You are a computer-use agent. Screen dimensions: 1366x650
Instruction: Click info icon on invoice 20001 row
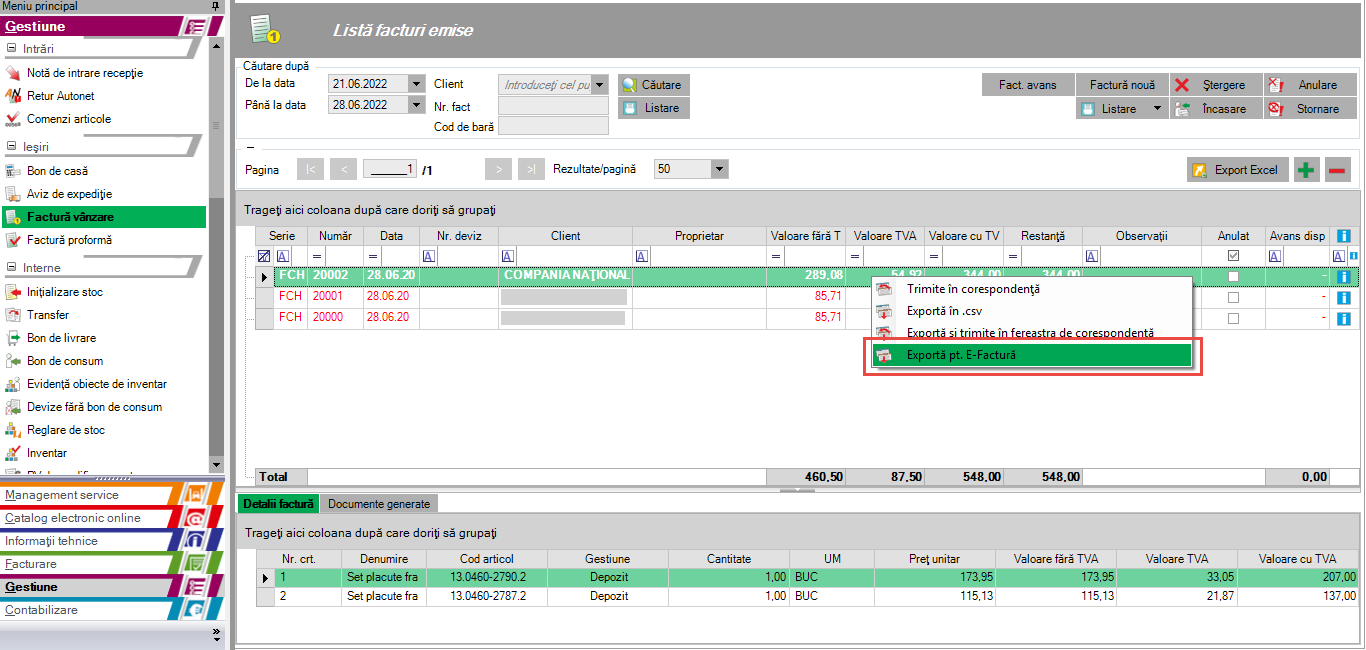(x=1343, y=297)
